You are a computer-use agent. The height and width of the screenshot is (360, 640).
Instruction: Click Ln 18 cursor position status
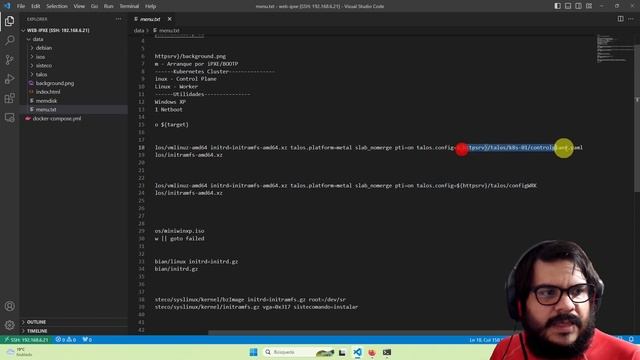click(x=485, y=340)
